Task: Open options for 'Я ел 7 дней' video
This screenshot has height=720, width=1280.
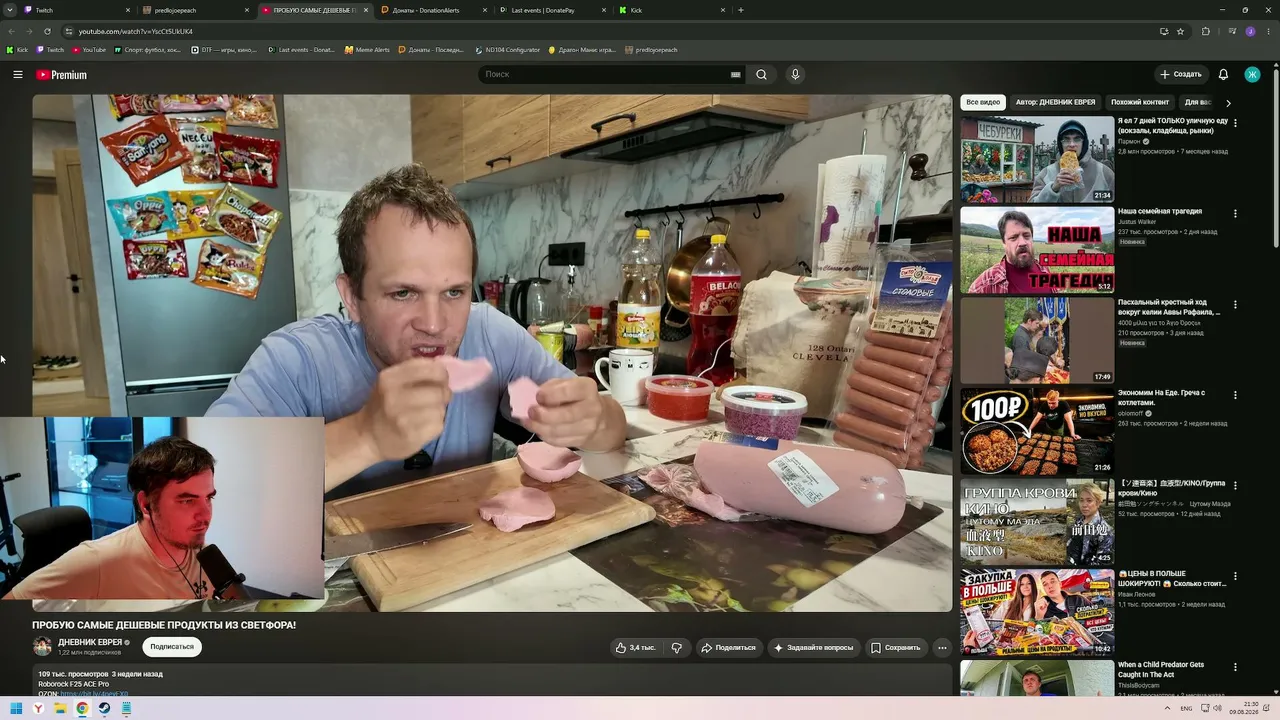Action: coord(1235,123)
